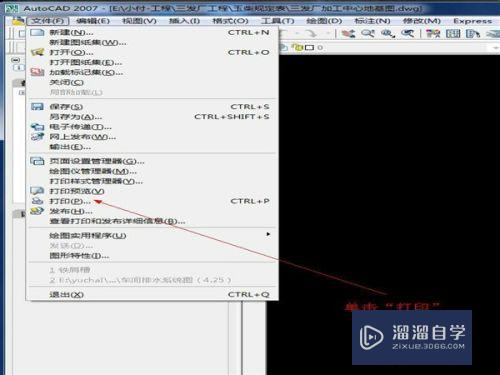Click the AutoCAD title bar application icon
Screen dimensions: 500x375
pyautogui.click(x=12, y=8)
